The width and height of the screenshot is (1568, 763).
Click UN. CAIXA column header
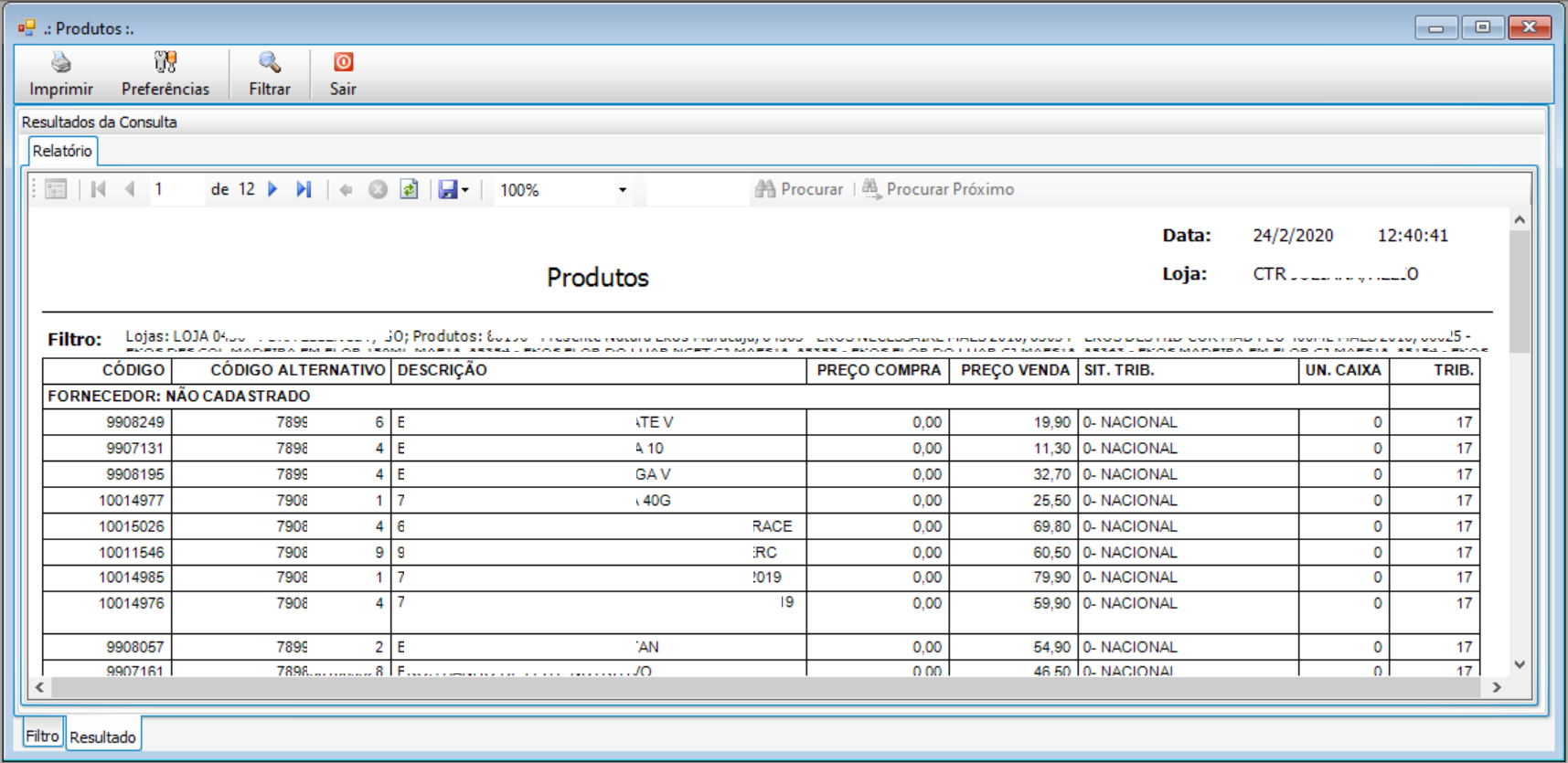(1344, 370)
